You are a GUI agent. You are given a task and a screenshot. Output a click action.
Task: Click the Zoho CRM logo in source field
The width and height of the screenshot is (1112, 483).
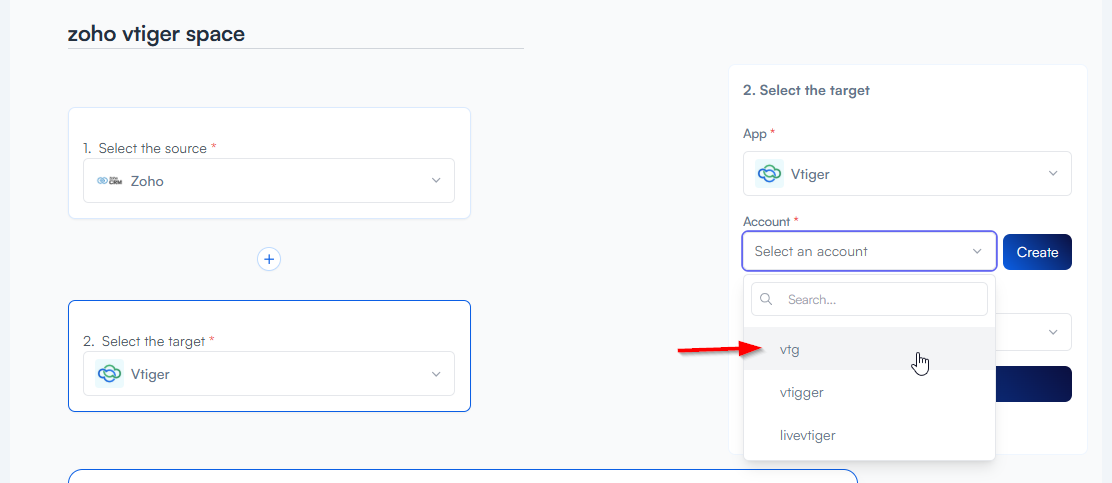tap(109, 181)
